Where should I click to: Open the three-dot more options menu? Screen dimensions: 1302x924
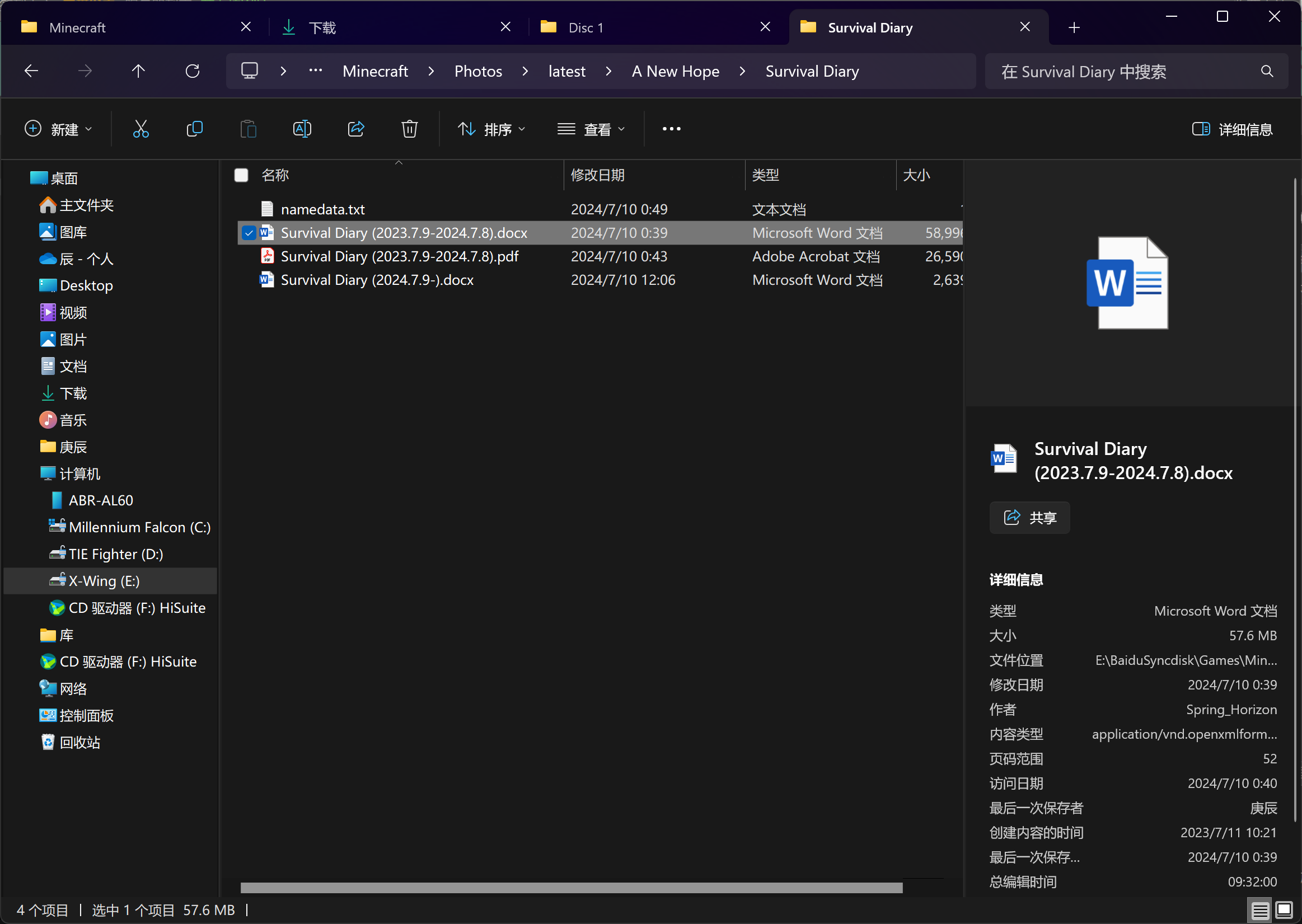tap(672, 129)
